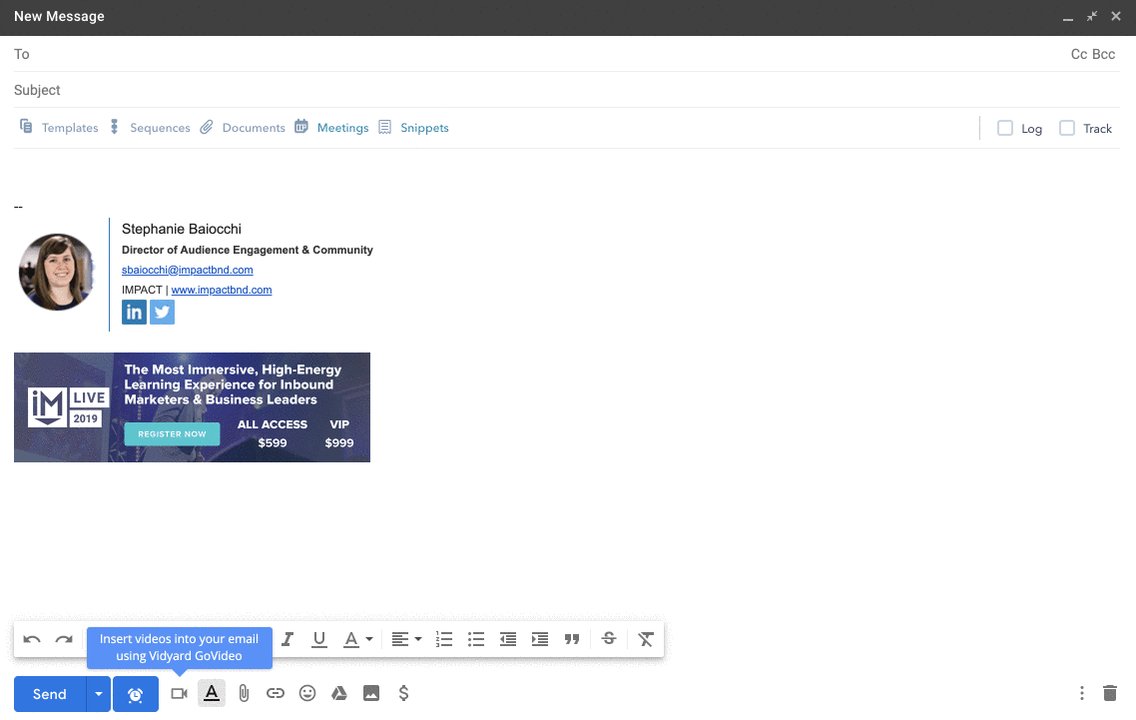Attach files with the paperclip icon

pyautogui.click(x=244, y=694)
